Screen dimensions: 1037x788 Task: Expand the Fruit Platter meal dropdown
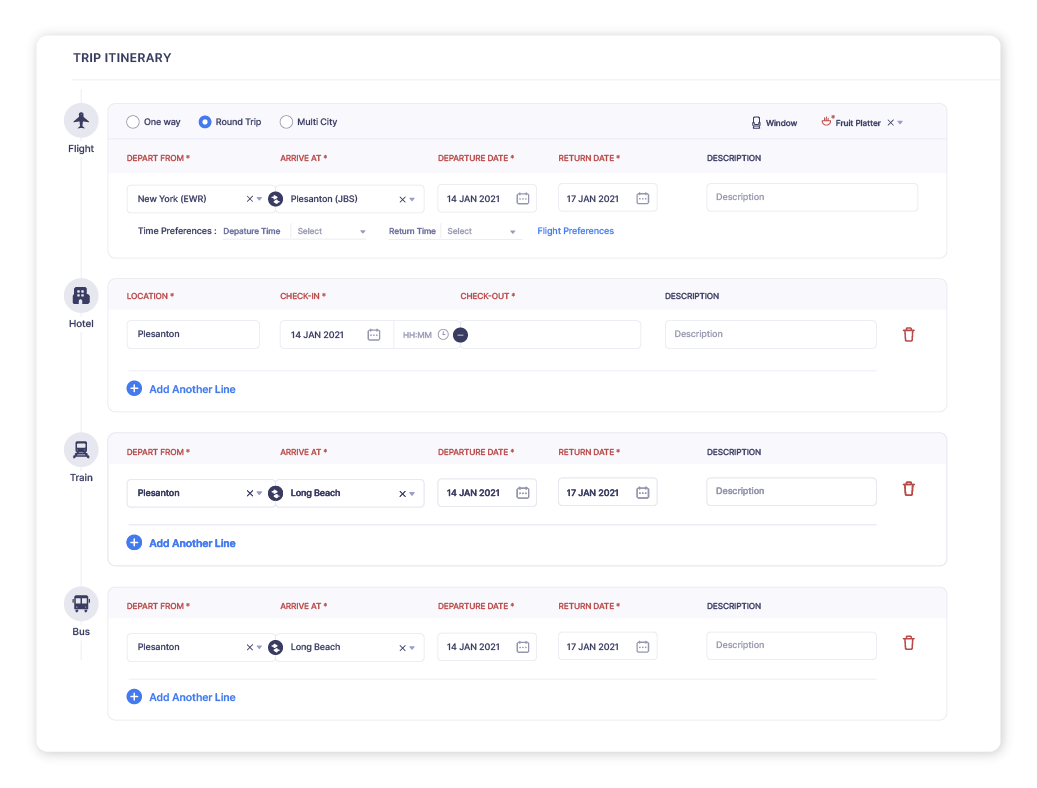(x=899, y=121)
